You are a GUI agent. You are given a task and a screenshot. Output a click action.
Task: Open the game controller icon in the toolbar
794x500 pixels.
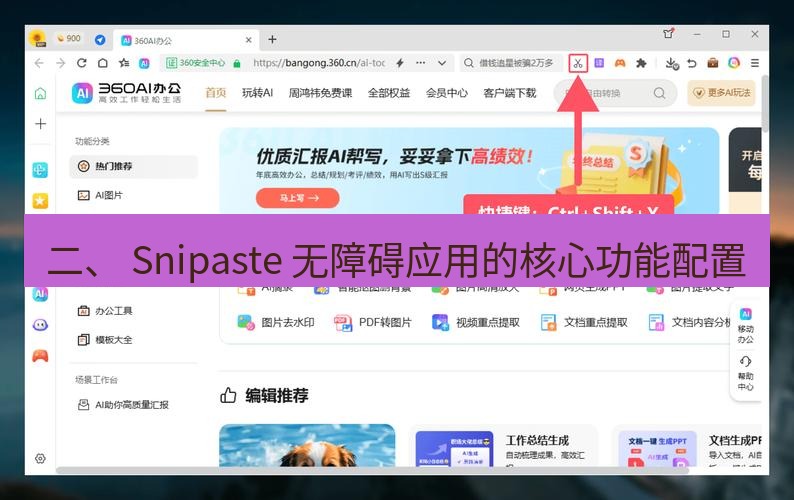620,63
